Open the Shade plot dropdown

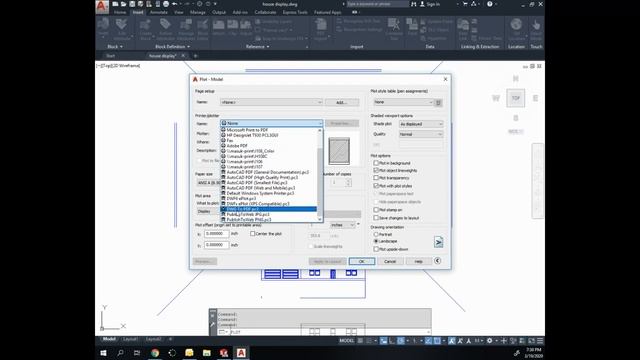tap(421, 124)
